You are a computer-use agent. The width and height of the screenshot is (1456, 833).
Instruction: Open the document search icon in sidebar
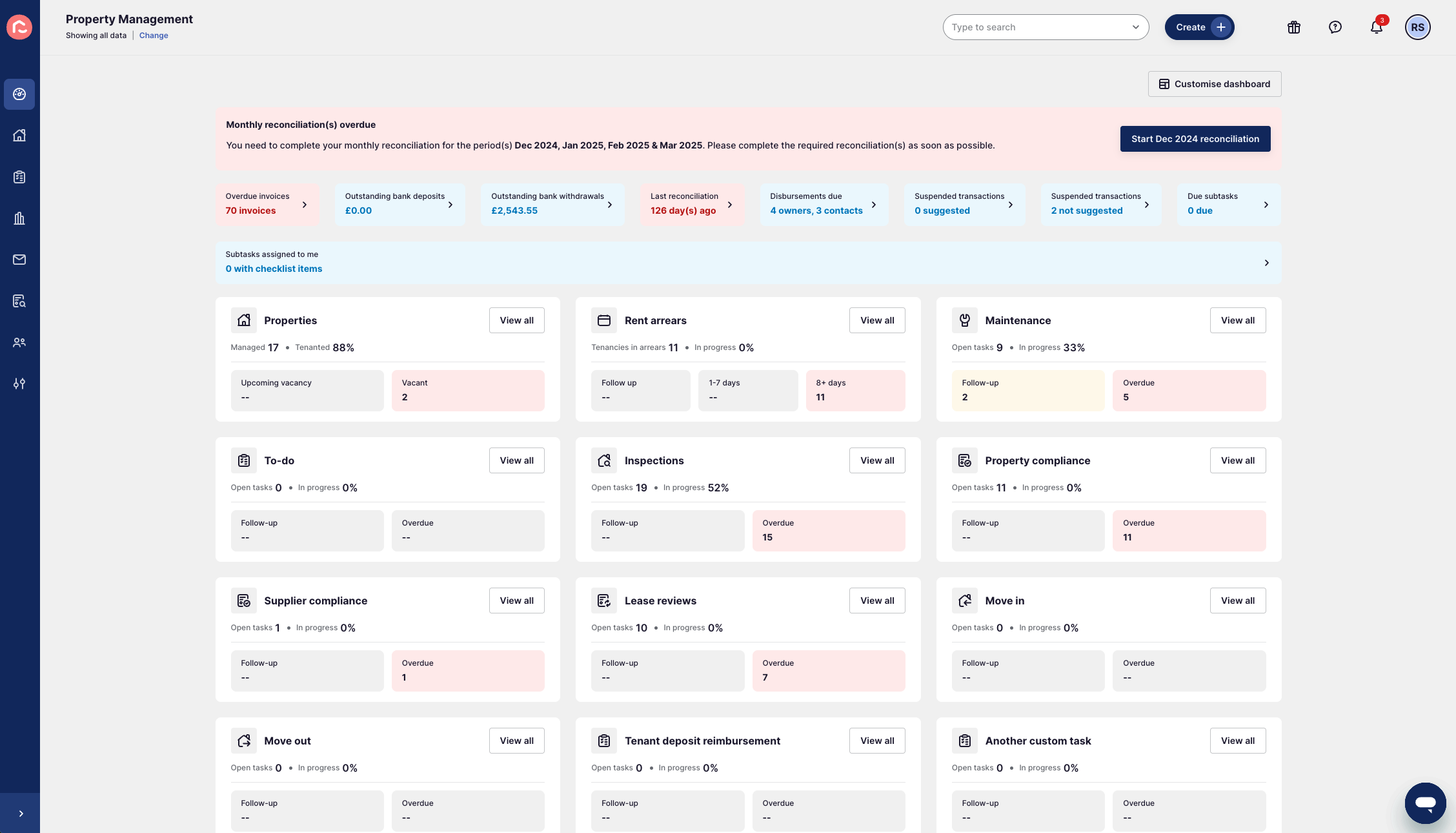point(19,301)
